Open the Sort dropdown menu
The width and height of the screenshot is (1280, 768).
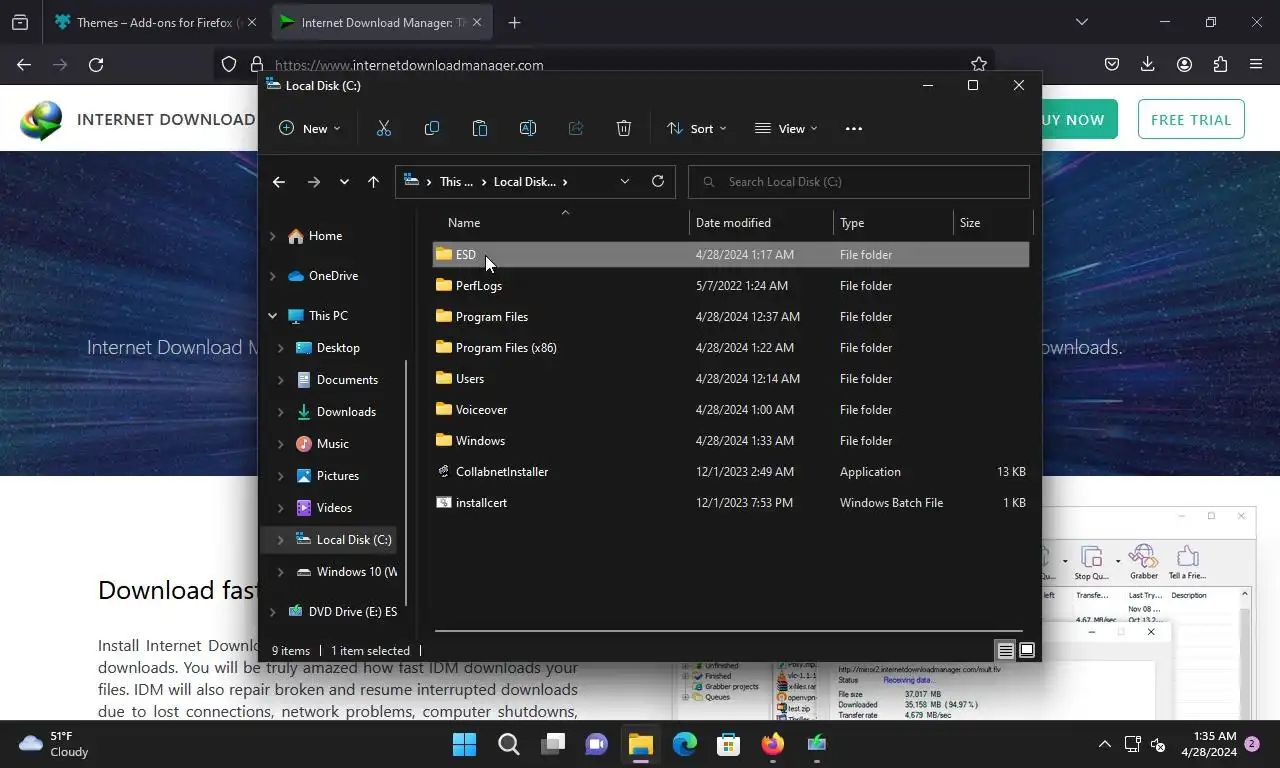tap(697, 128)
